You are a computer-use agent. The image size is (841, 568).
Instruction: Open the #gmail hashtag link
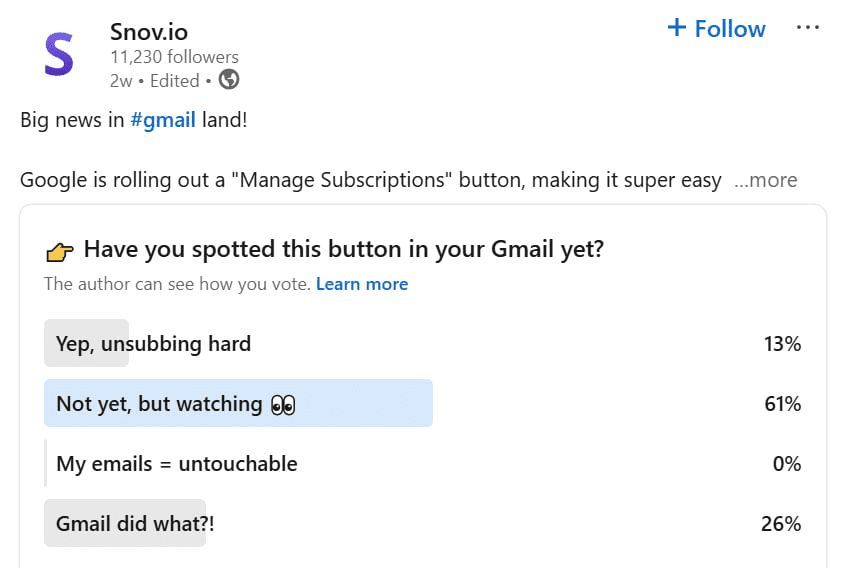(162, 120)
